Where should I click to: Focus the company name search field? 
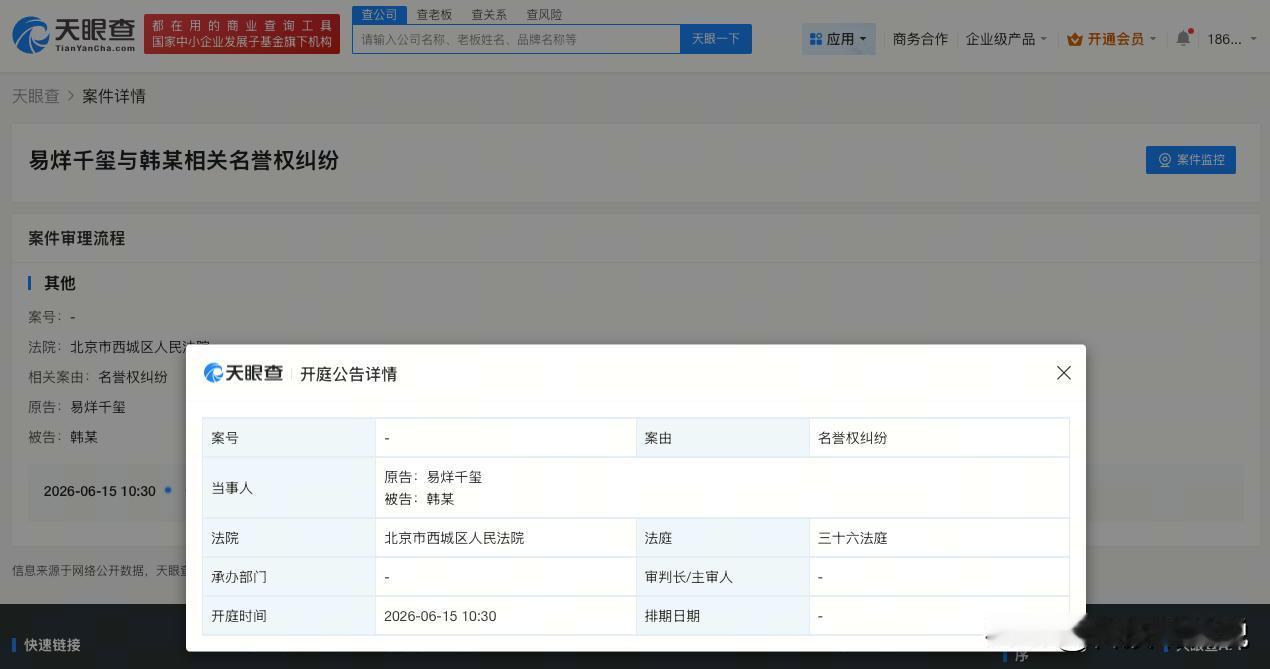coord(516,39)
